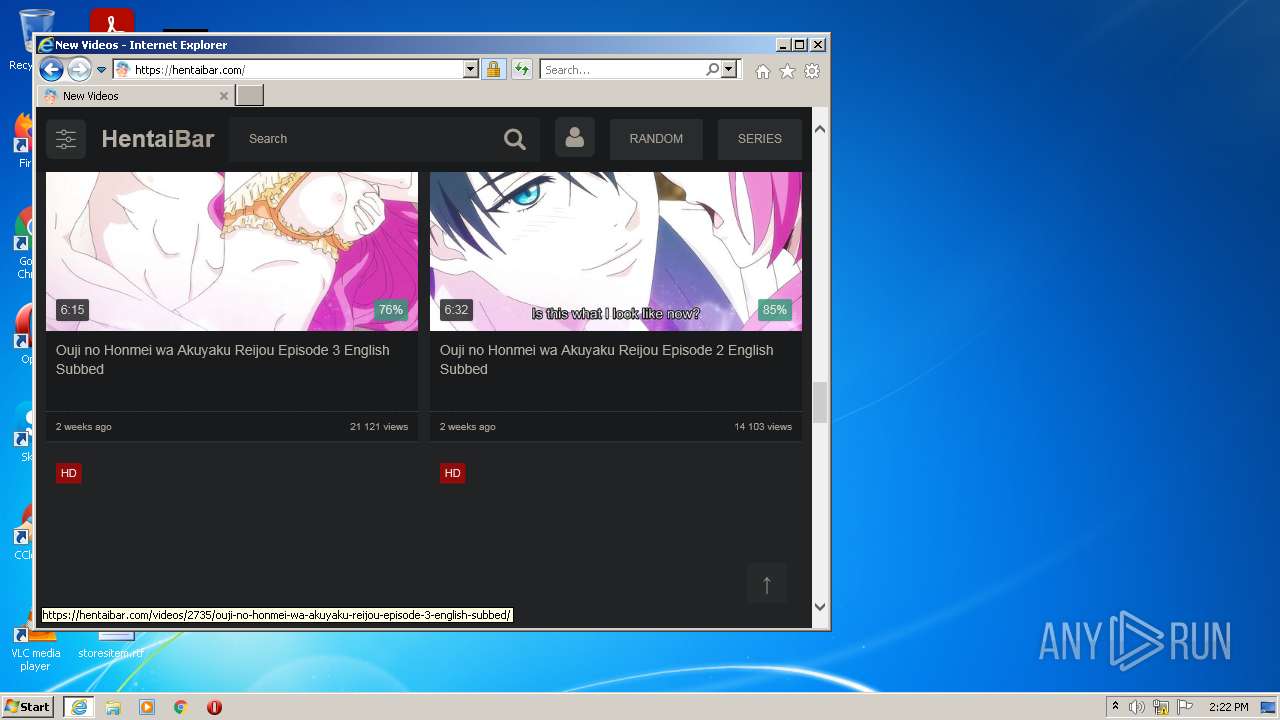Go to the browser Home page icon
The image size is (1280, 720).
point(763,71)
